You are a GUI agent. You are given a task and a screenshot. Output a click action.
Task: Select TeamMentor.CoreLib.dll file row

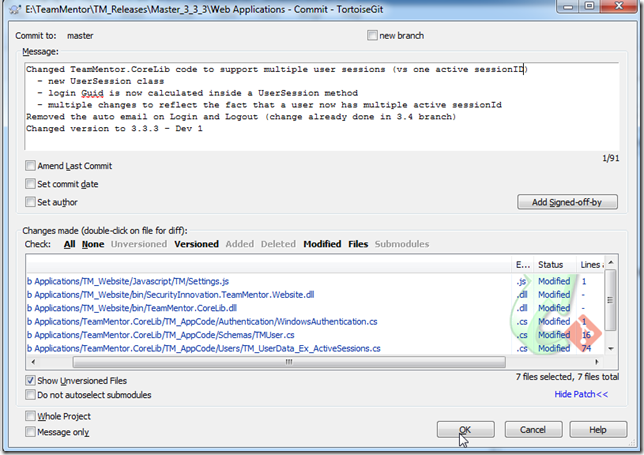click(x=315, y=308)
